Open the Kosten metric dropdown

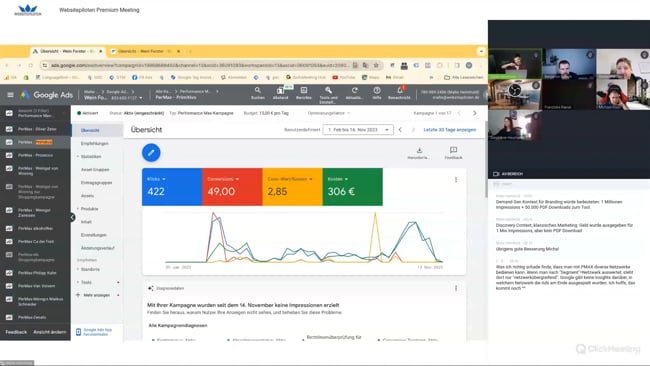(338, 179)
